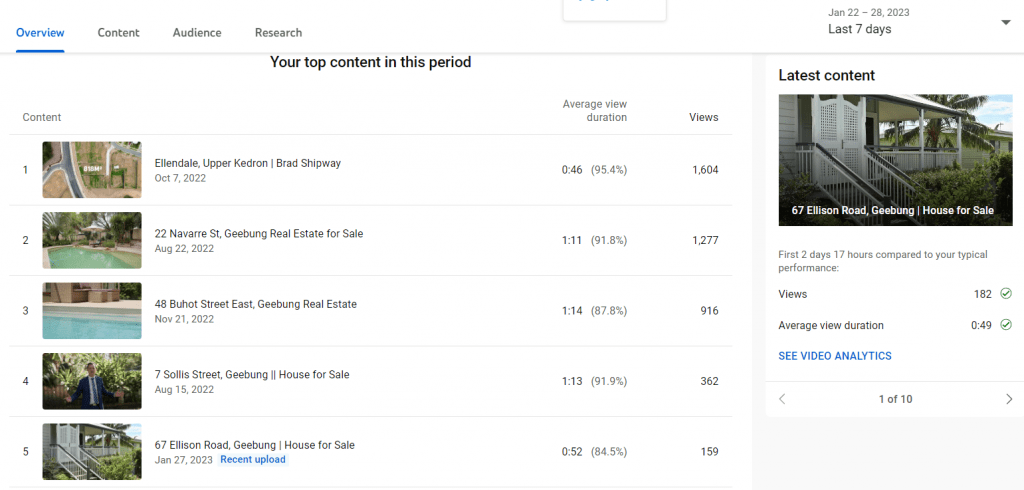Click SEE VIDEO ANALYTICS link
The height and width of the screenshot is (490, 1024).
point(835,356)
